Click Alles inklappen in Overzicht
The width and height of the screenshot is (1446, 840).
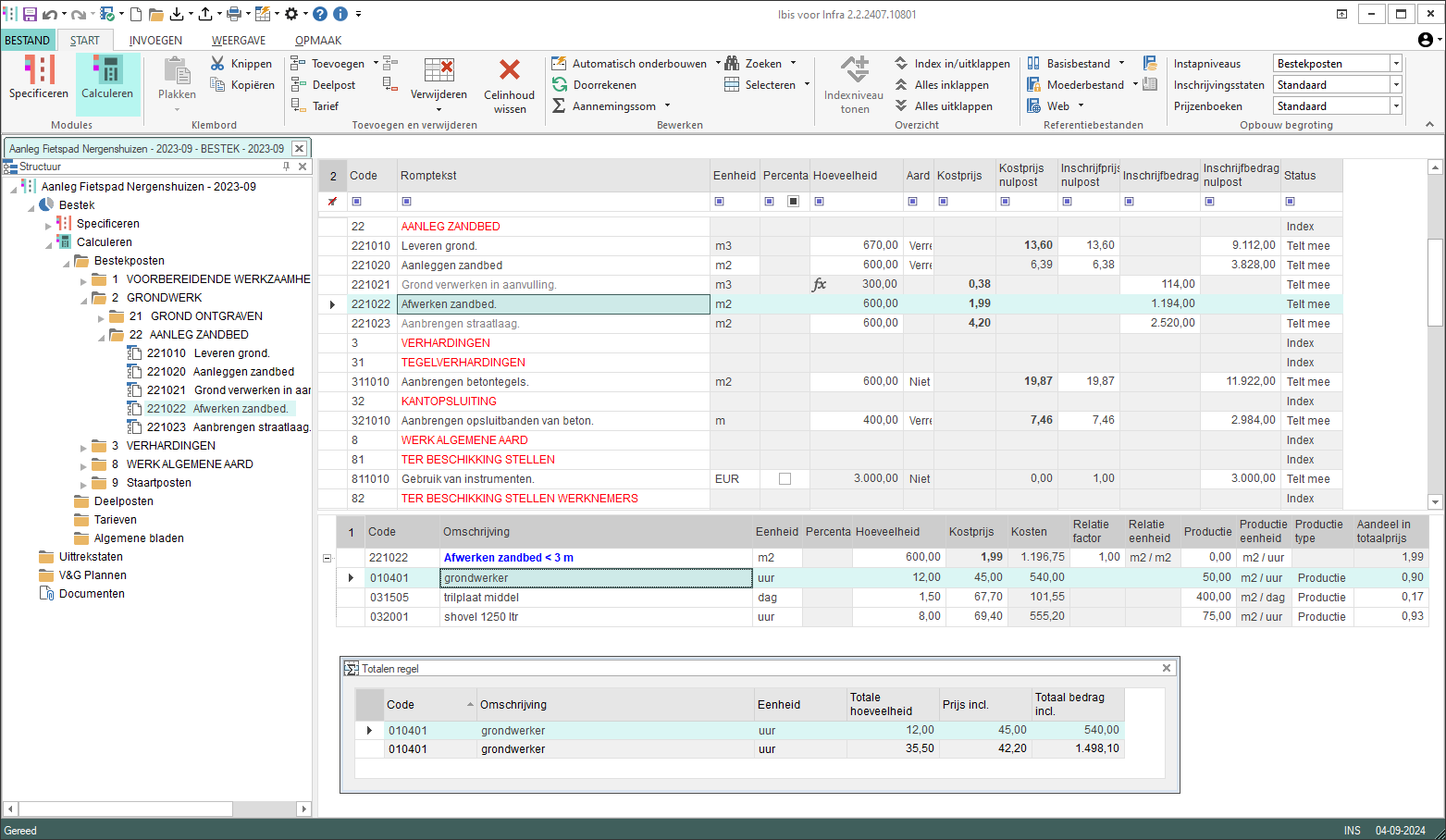(x=942, y=84)
